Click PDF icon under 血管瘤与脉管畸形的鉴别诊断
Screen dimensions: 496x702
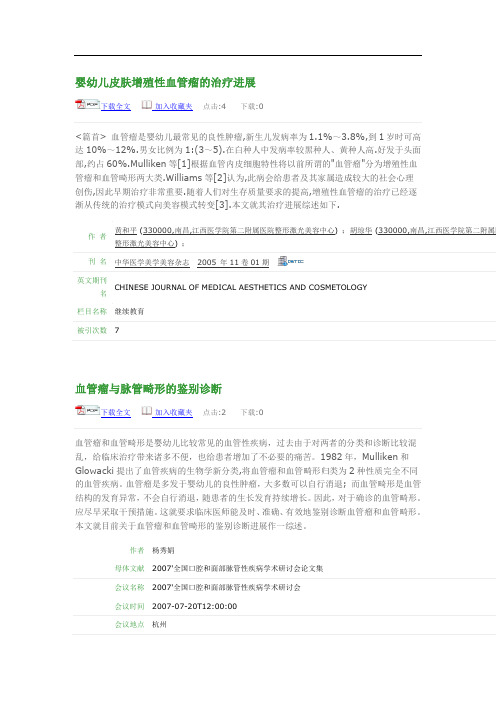(87, 411)
